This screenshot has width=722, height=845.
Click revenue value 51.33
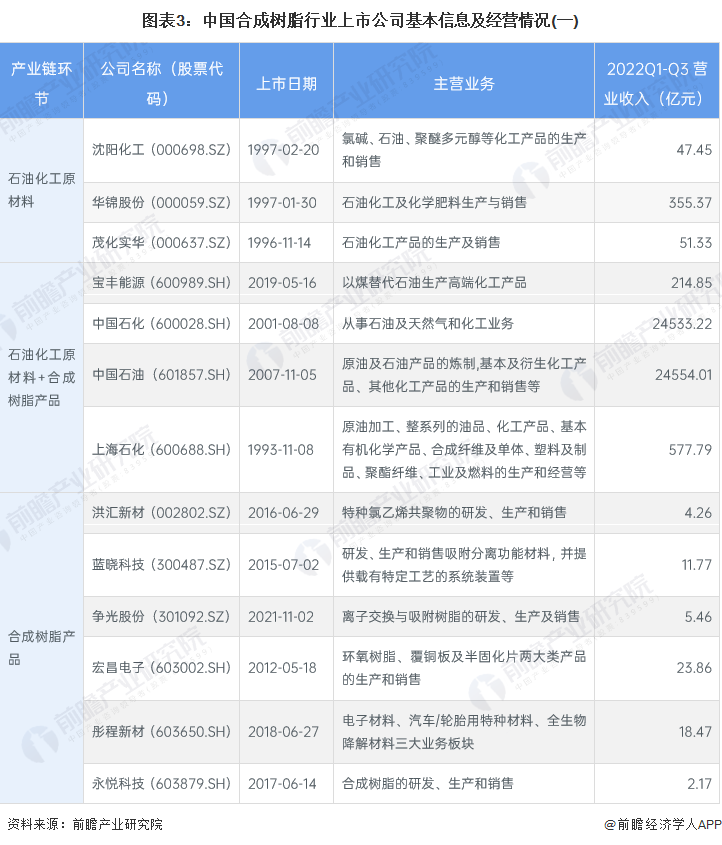[696, 243]
